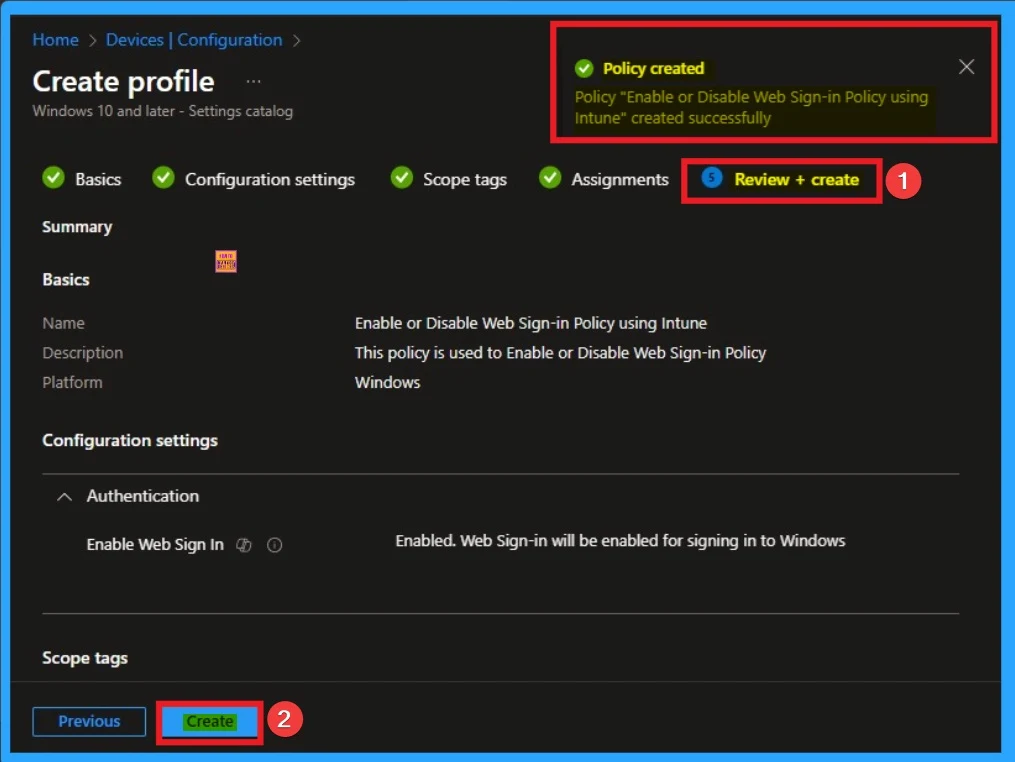Image resolution: width=1015 pixels, height=762 pixels.
Task: Open the Devices | Configuration breadcrumb
Action: point(194,40)
